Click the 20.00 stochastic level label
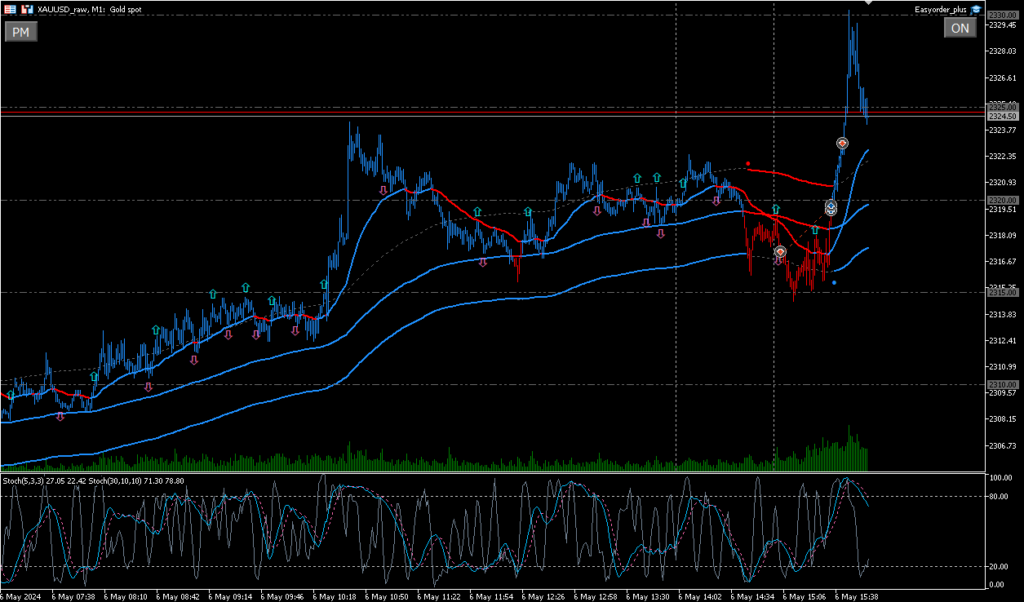Screen dimensions: 1024x602 [x=1000, y=567]
